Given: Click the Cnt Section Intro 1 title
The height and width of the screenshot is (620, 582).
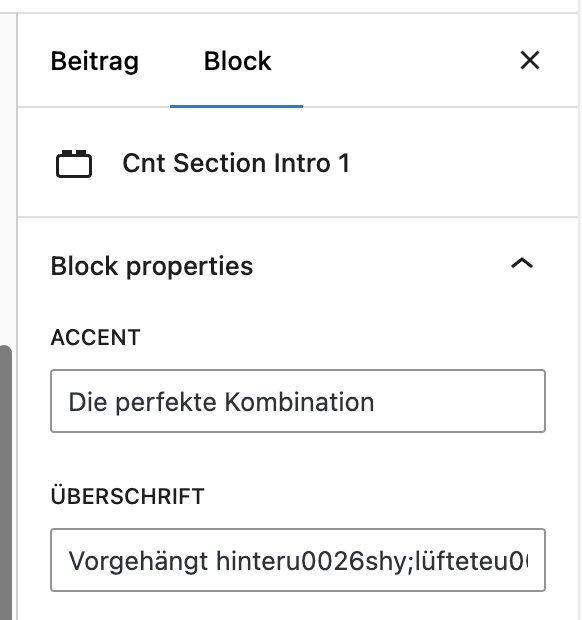Looking at the screenshot, I should click(236, 163).
